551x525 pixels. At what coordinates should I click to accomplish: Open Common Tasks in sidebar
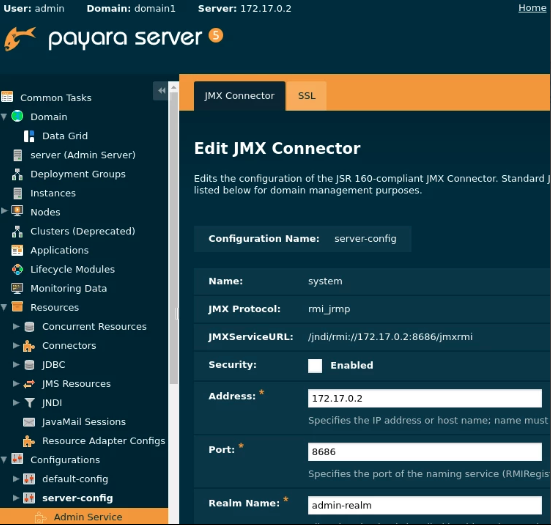point(56,98)
